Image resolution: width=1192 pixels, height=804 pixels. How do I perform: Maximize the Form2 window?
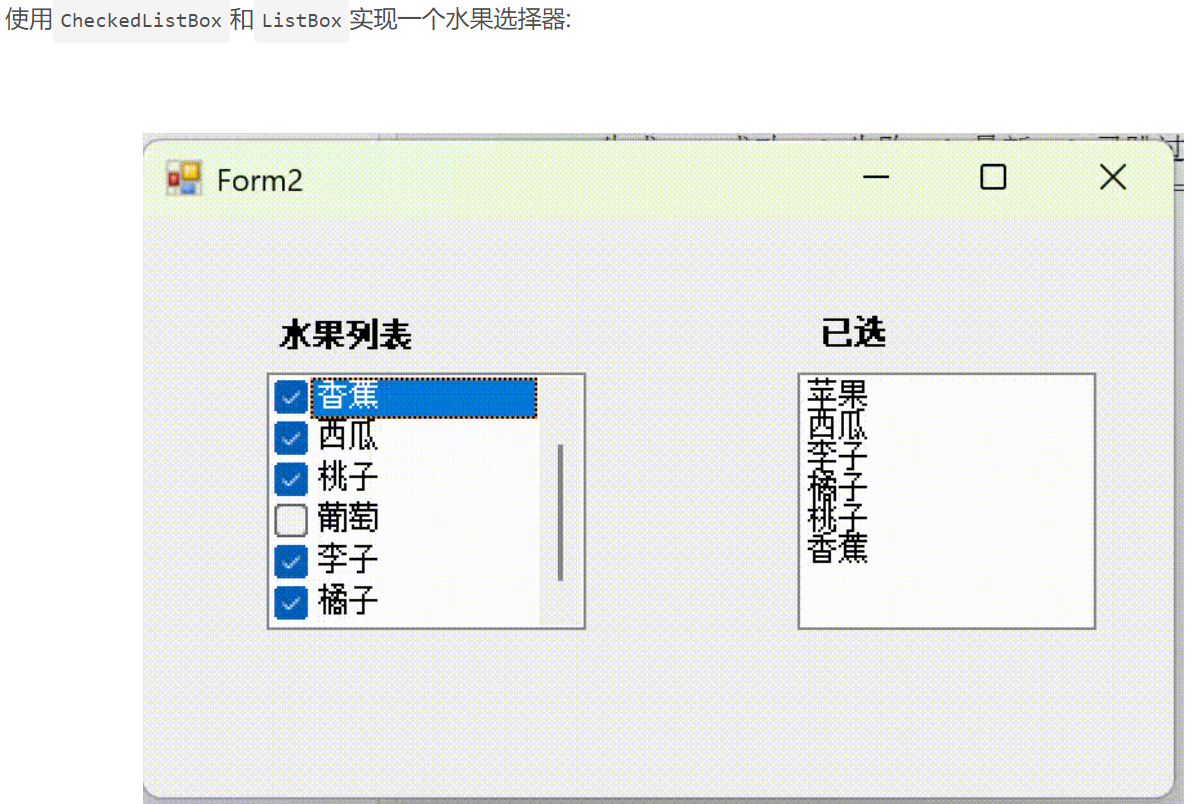point(993,177)
